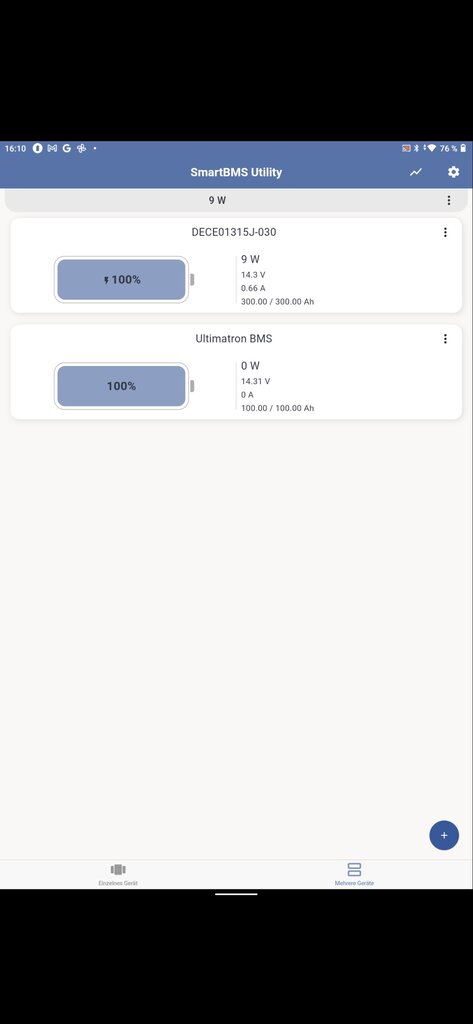Open the DECE01315J-030 device card title
Image resolution: width=473 pixels, height=1024 pixels.
click(x=234, y=232)
